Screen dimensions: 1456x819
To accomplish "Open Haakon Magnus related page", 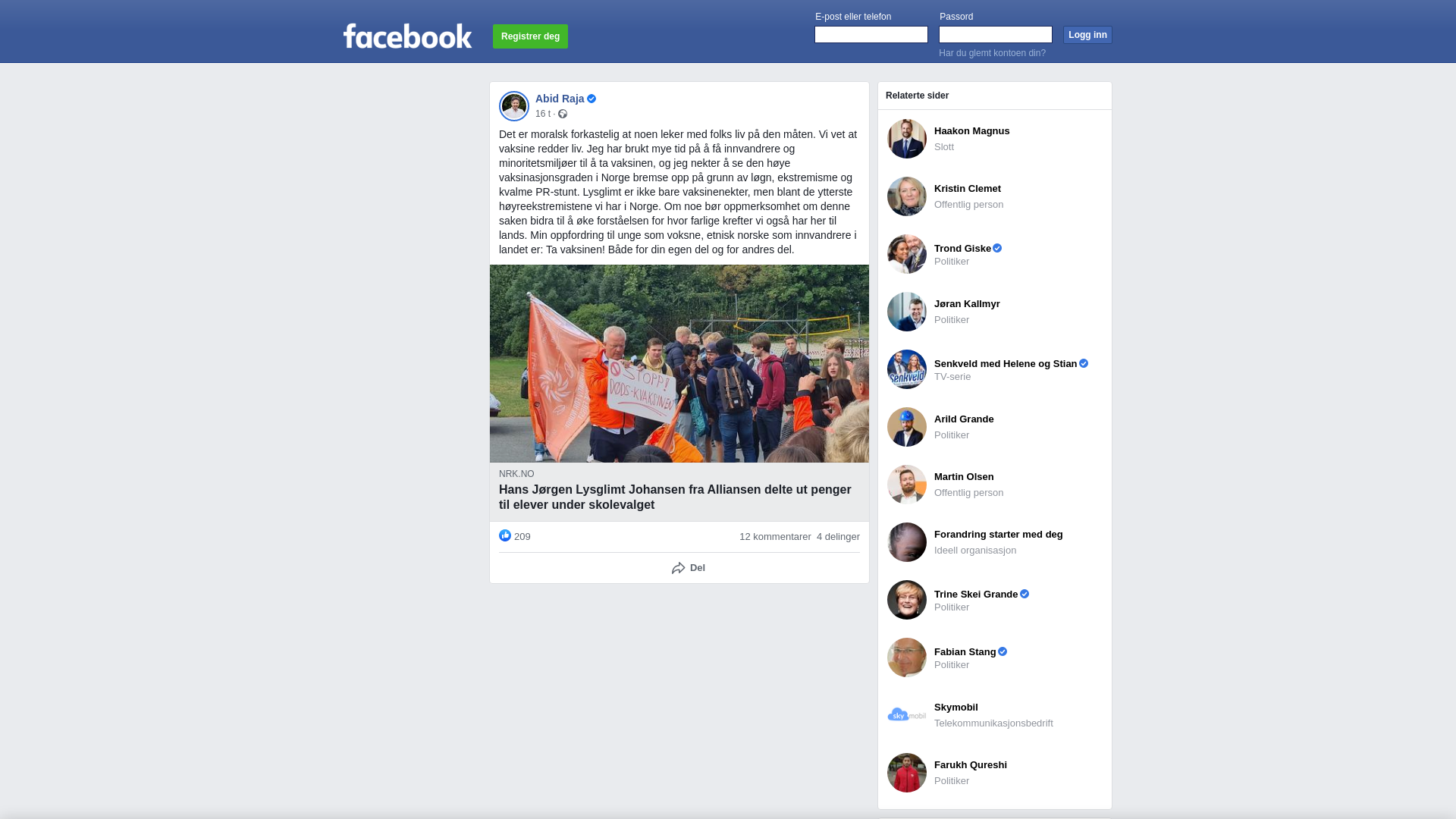I will pyautogui.click(x=972, y=131).
